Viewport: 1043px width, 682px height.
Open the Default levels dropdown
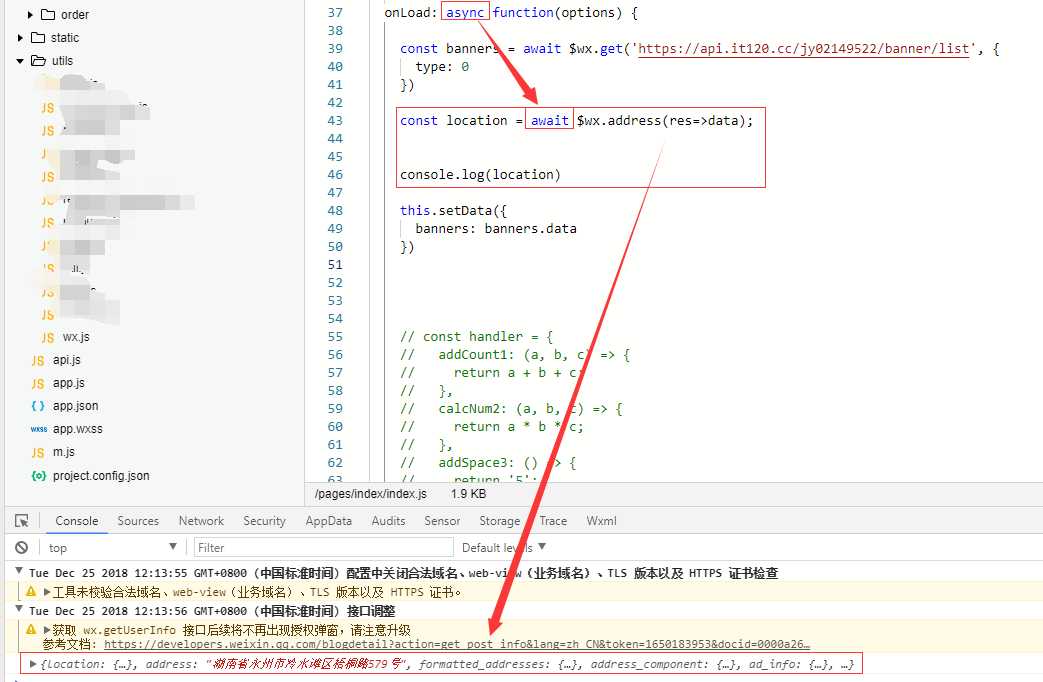pos(504,548)
